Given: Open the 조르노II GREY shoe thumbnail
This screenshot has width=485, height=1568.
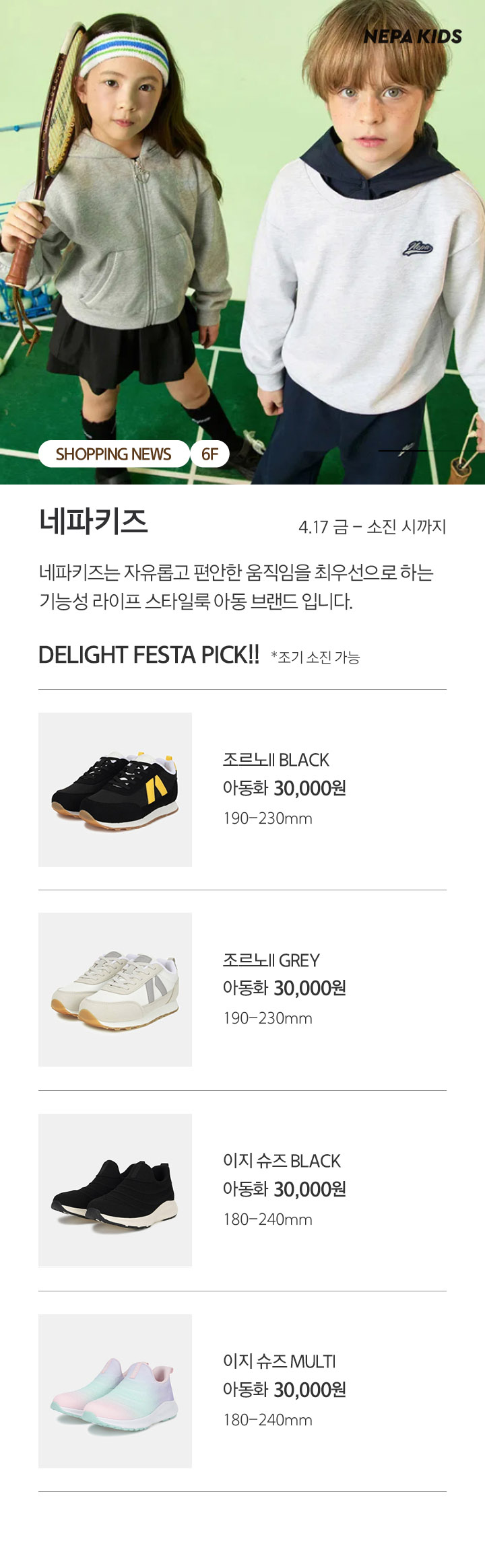Looking at the screenshot, I should point(115,989).
